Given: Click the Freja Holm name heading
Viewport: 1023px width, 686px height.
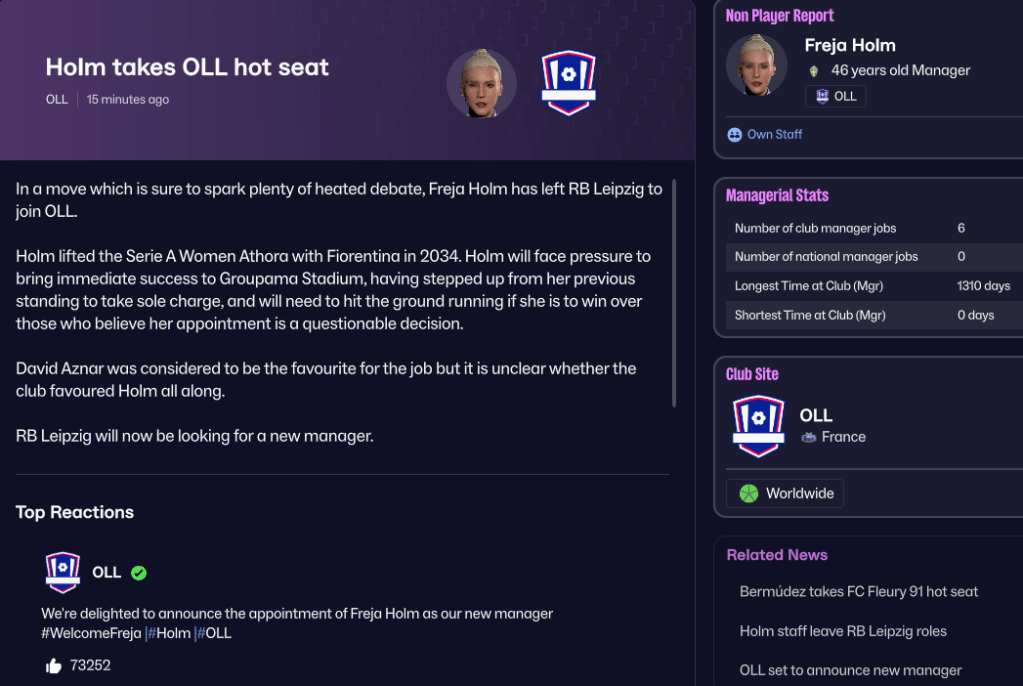Looking at the screenshot, I should 850,45.
